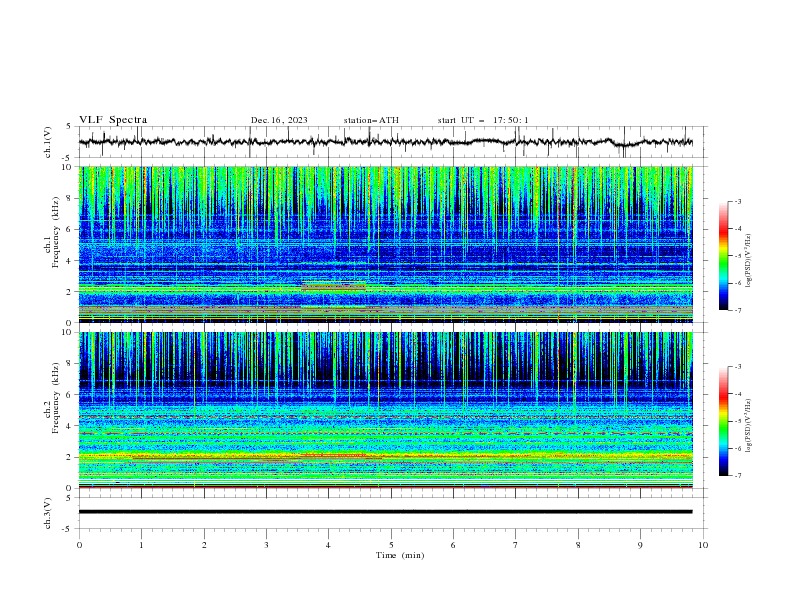Click the ch.1 colorbar "-3" tick label
Viewport: 792px width, 612px height.
[738, 201]
